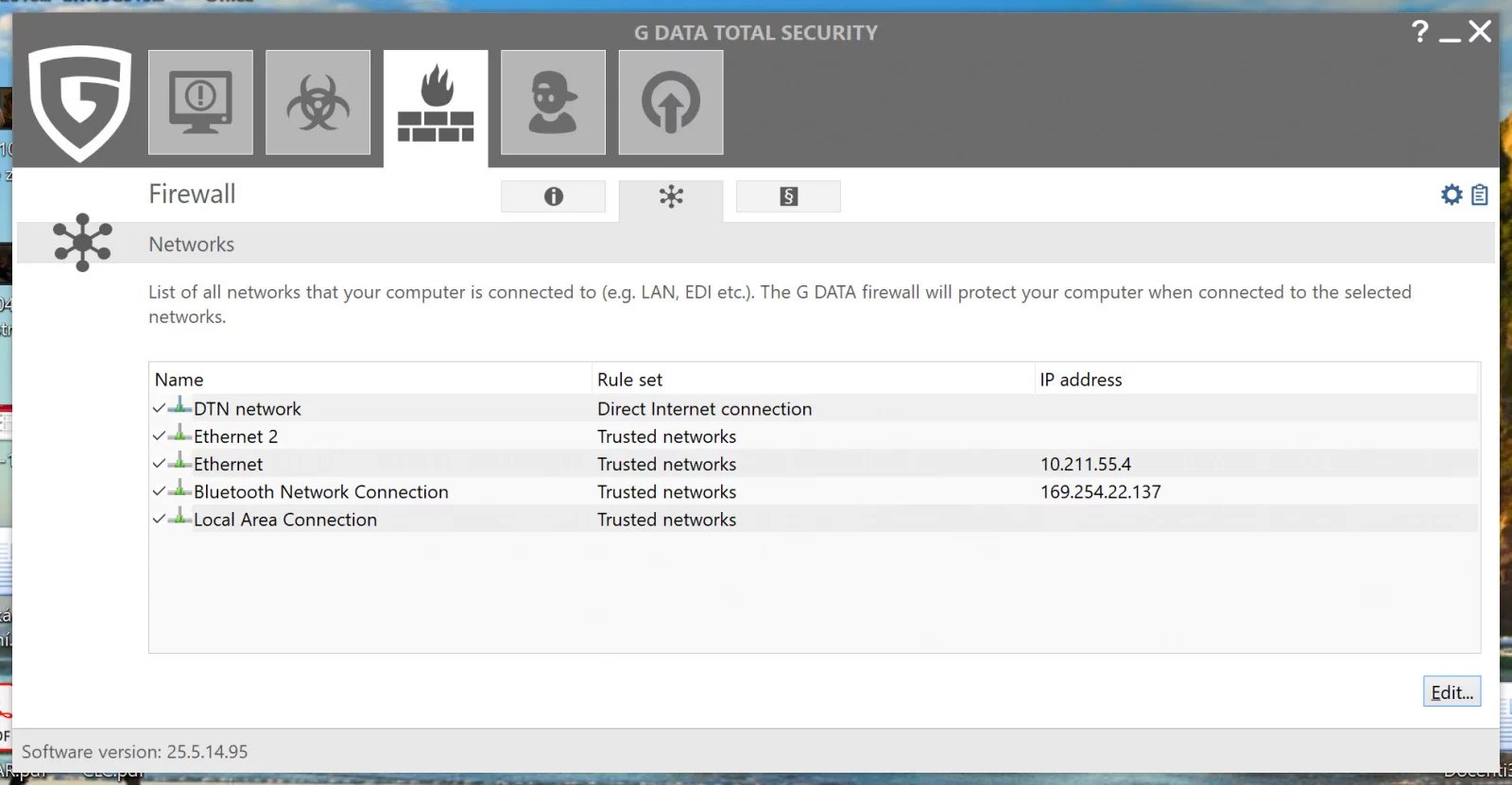
Task: Open the firewall log clipboard icon
Action: coord(1480,195)
